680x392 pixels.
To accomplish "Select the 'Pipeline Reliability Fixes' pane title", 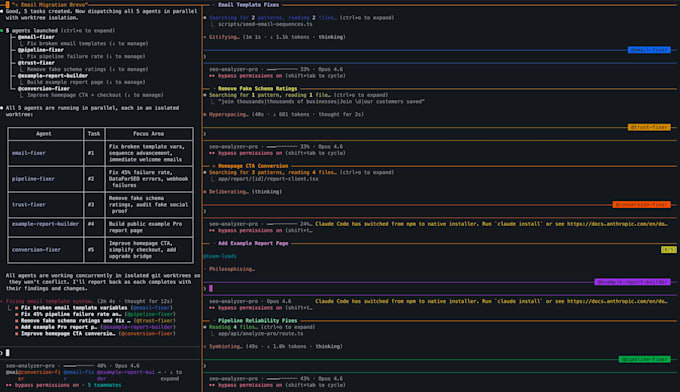I will [x=258, y=321].
